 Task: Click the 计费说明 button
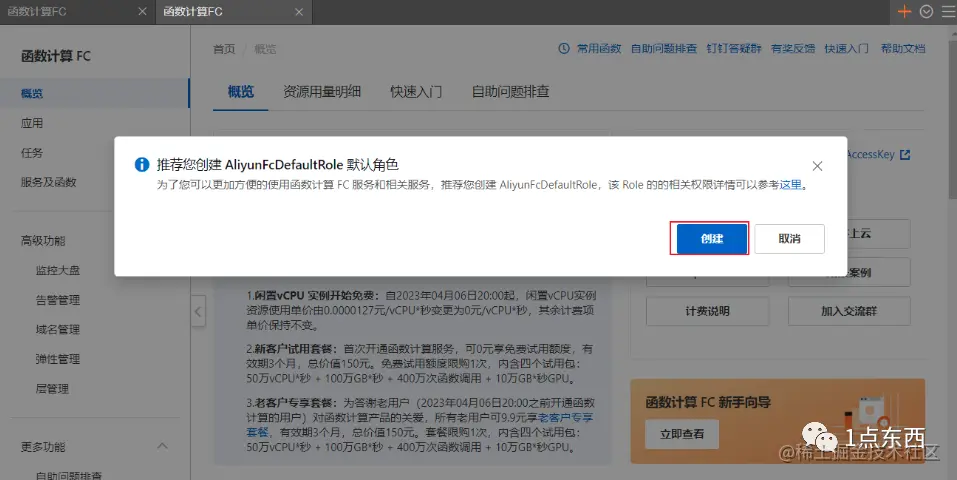pyautogui.click(x=707, y=311)
